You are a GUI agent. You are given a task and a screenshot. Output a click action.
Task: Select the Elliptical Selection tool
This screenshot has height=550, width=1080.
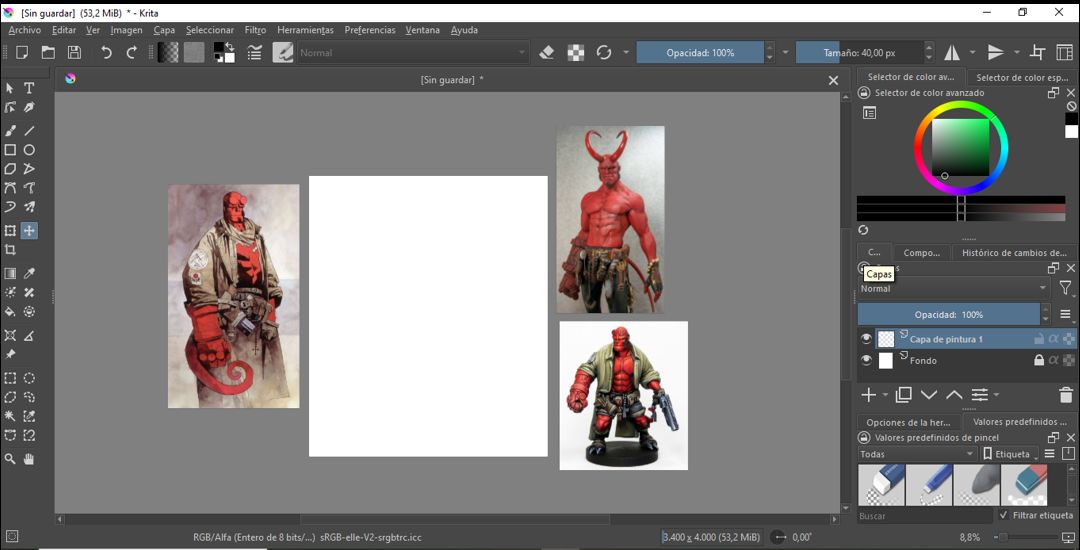[x=30, y=378]
